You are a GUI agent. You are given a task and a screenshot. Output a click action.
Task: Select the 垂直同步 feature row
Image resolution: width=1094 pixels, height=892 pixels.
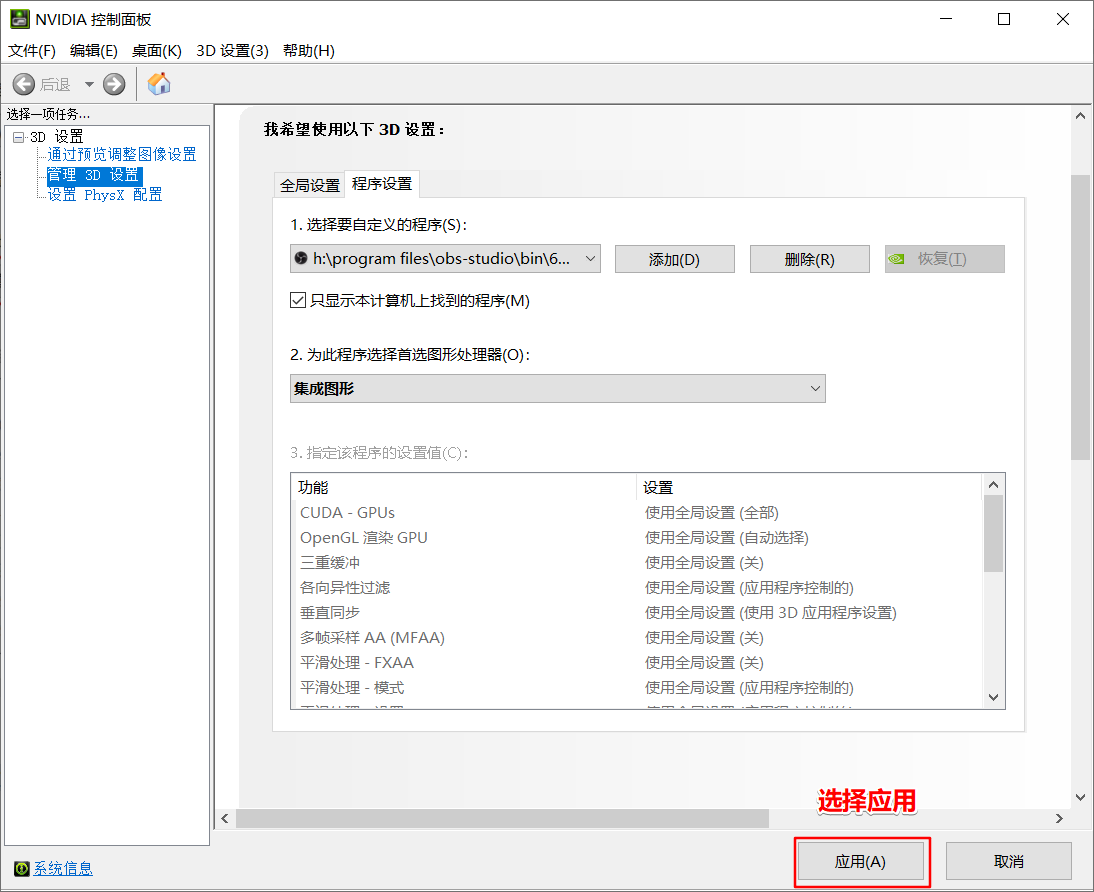tap(636, 613)
